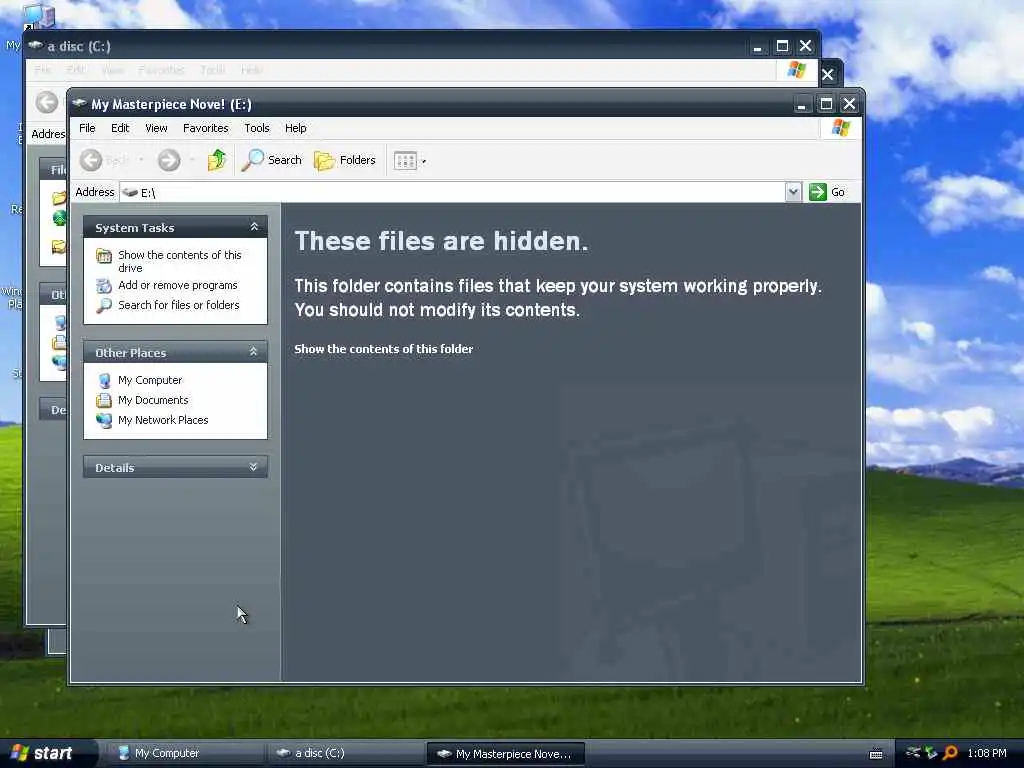Switch to a disc (C:) taskbar button
This screenshot has width=1024, height=768.
pos(345,753)
